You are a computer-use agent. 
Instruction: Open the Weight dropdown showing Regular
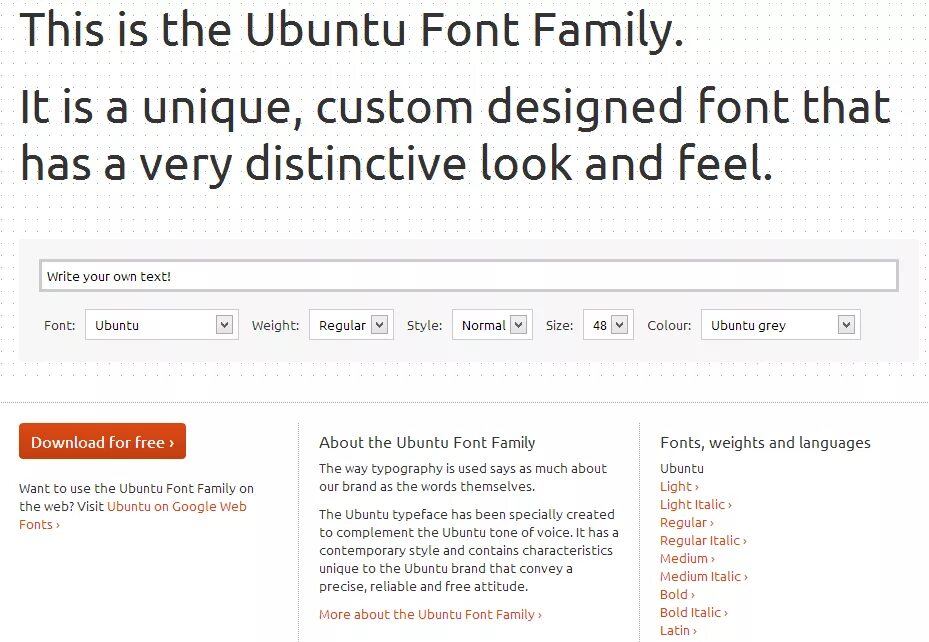pyautogui.click(x=351, y=325)
